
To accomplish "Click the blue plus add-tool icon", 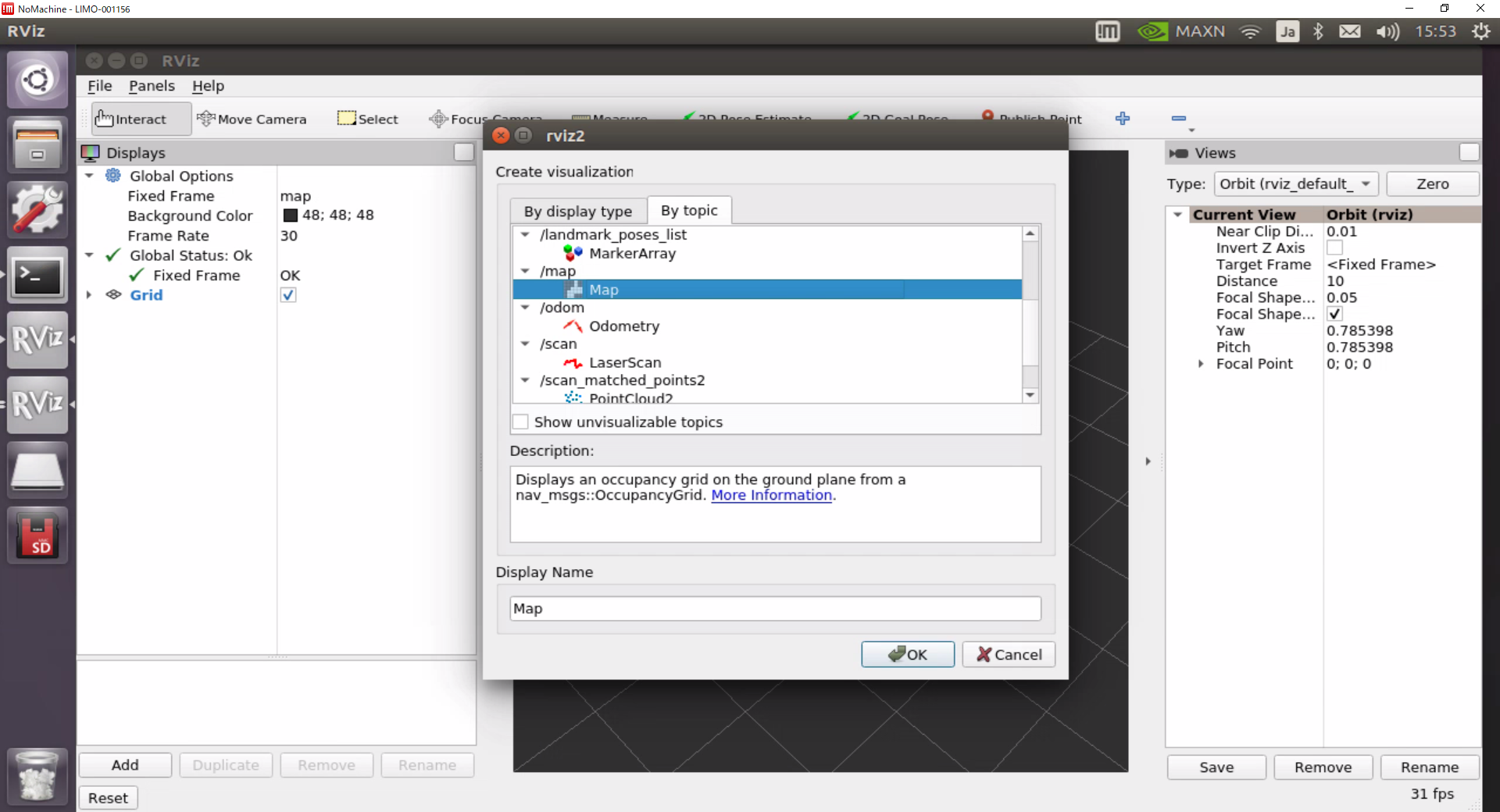I will [1123, 119].
